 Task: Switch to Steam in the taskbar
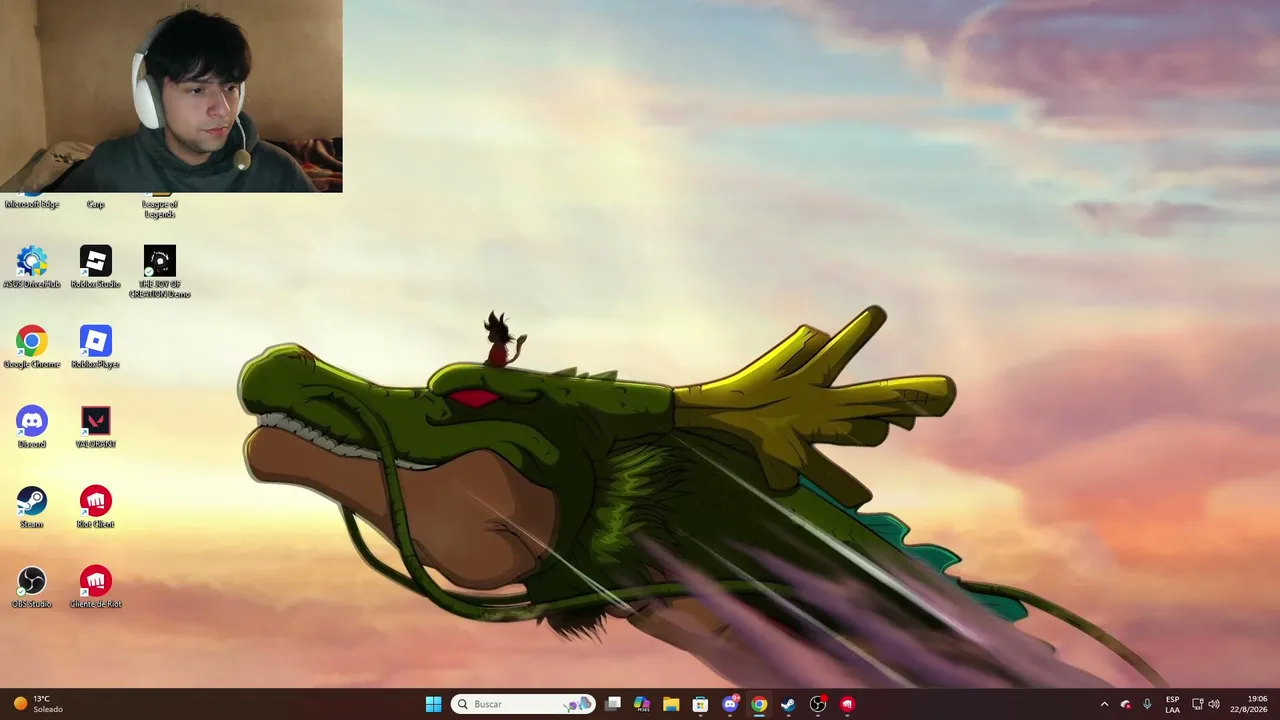[x=788, y=704]
